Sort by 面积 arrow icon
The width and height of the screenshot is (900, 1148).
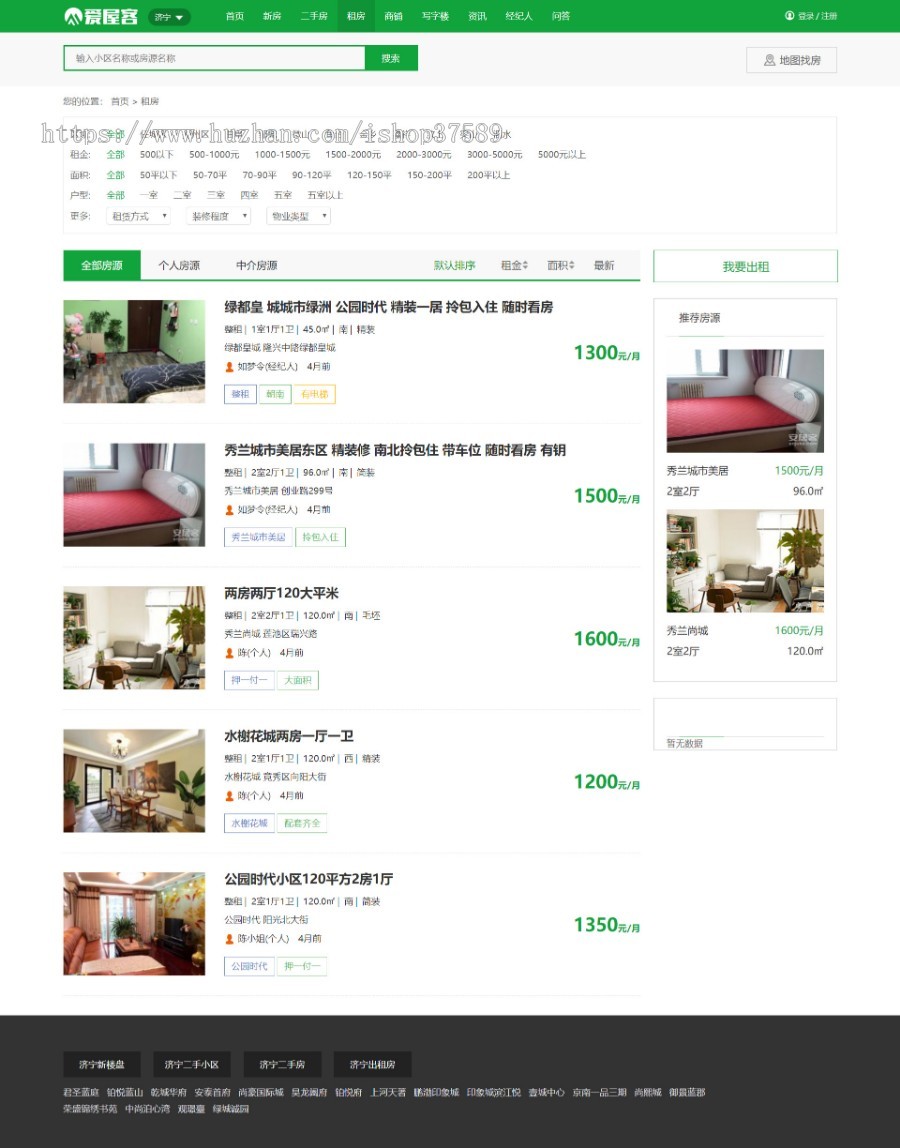[x=572, y=265]
